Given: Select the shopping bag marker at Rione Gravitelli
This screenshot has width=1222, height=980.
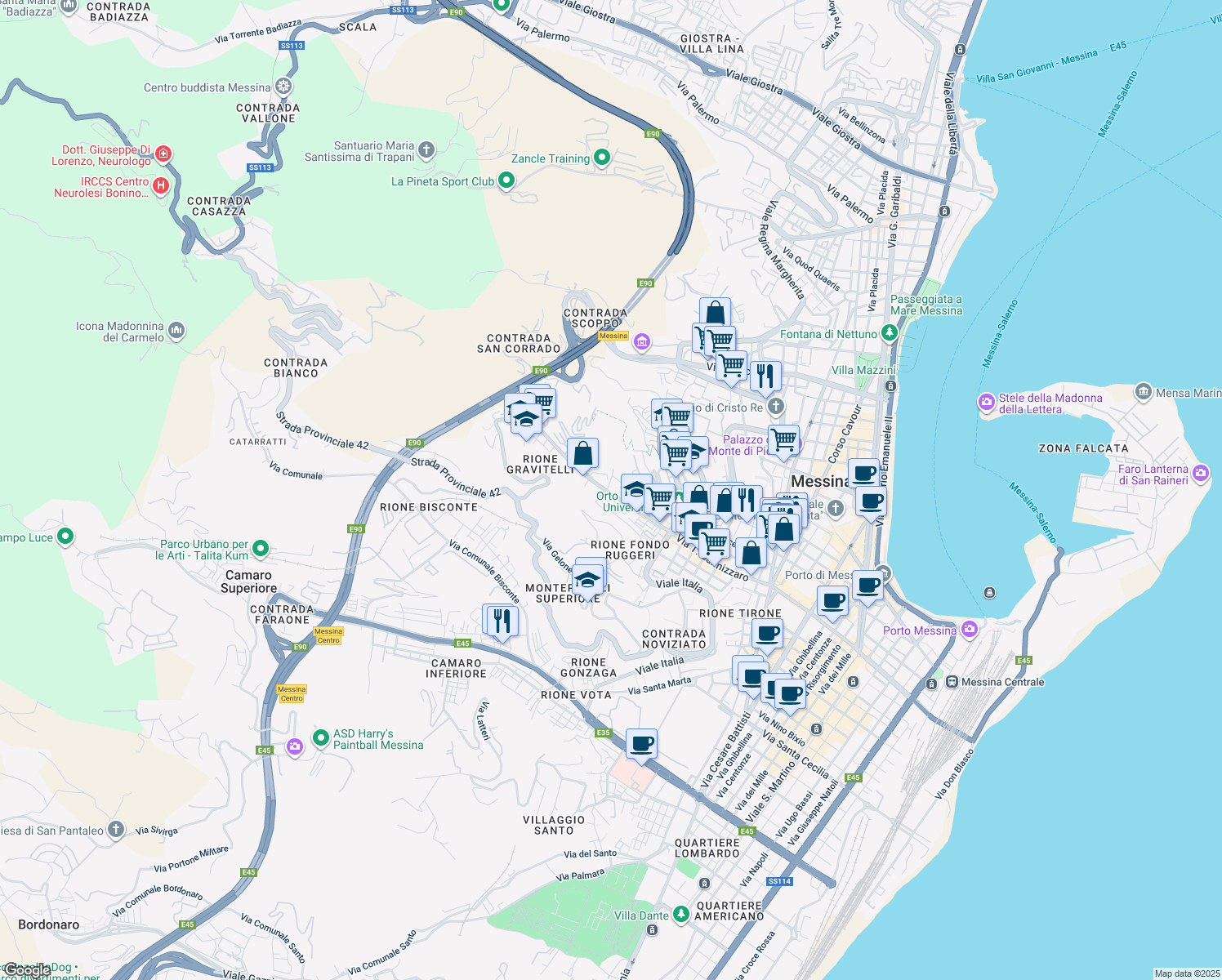Looking at the screenshot, I should tap(583, 454).
